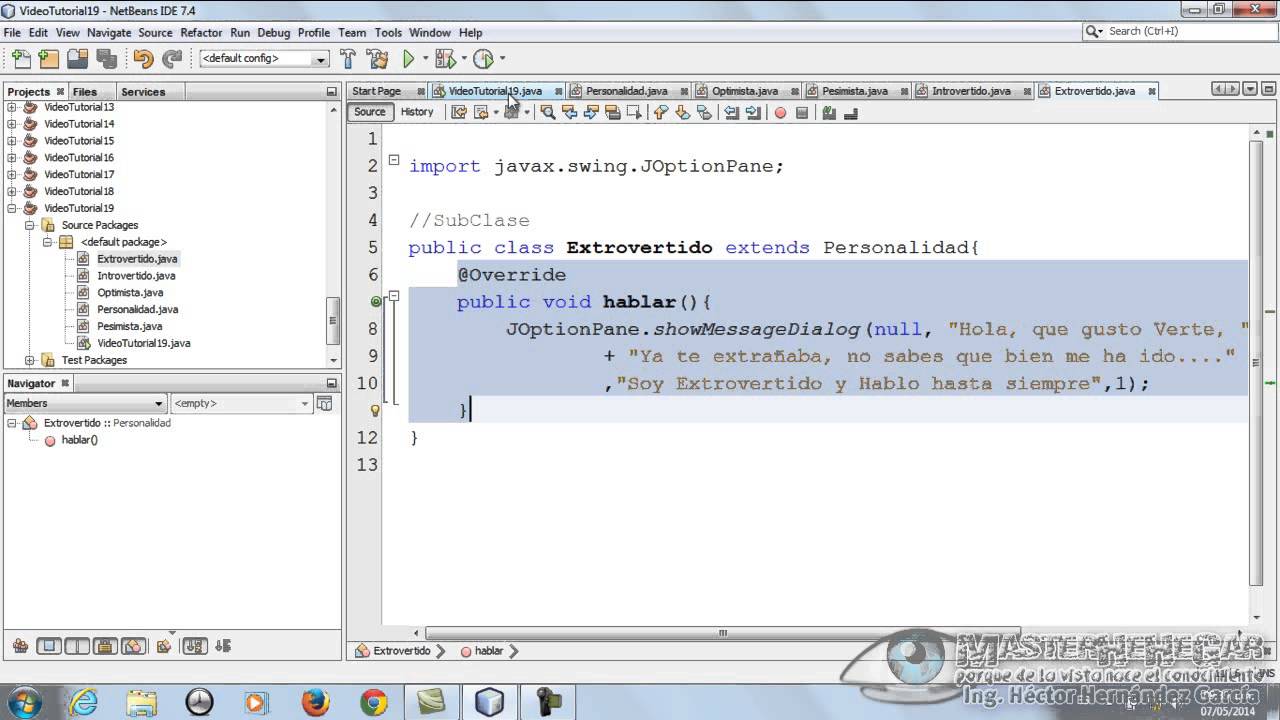Open the Refactor menu
This screenshot has height=720, width=1280.
[x=201, y=33]
